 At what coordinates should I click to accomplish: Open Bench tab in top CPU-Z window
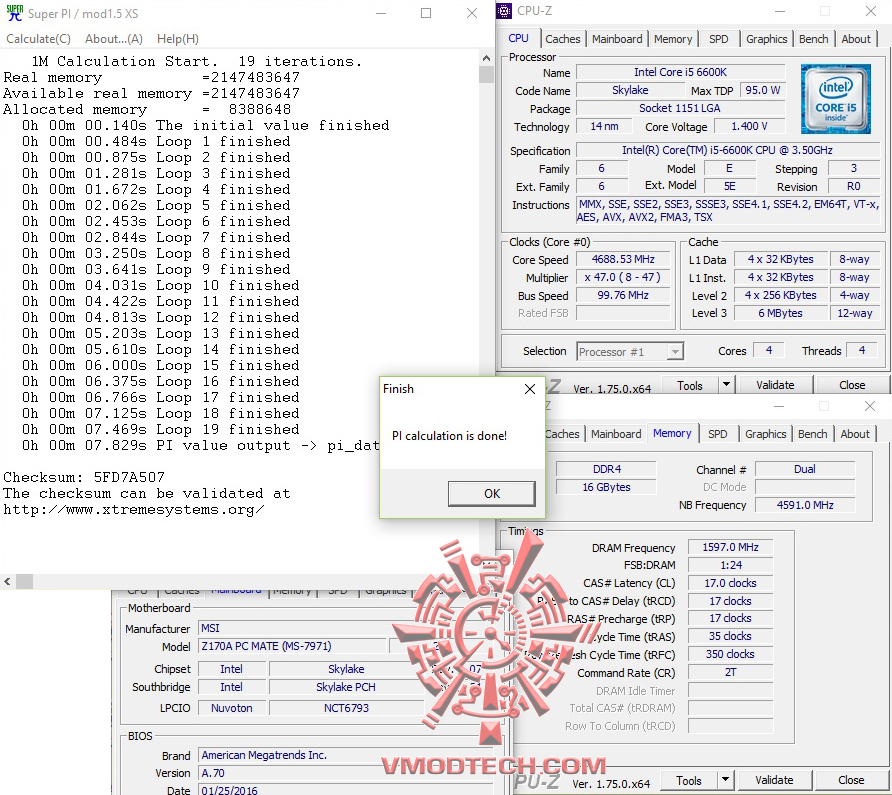(x=813, y=39)
